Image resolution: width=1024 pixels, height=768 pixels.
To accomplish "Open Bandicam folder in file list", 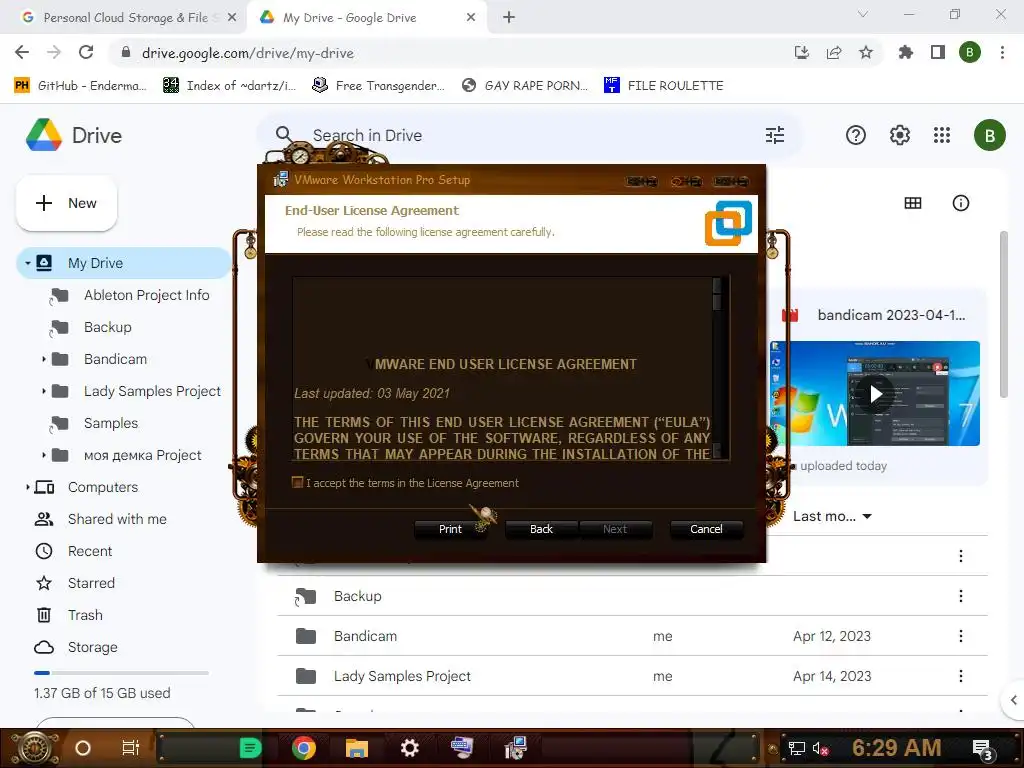I will [365, 636].
